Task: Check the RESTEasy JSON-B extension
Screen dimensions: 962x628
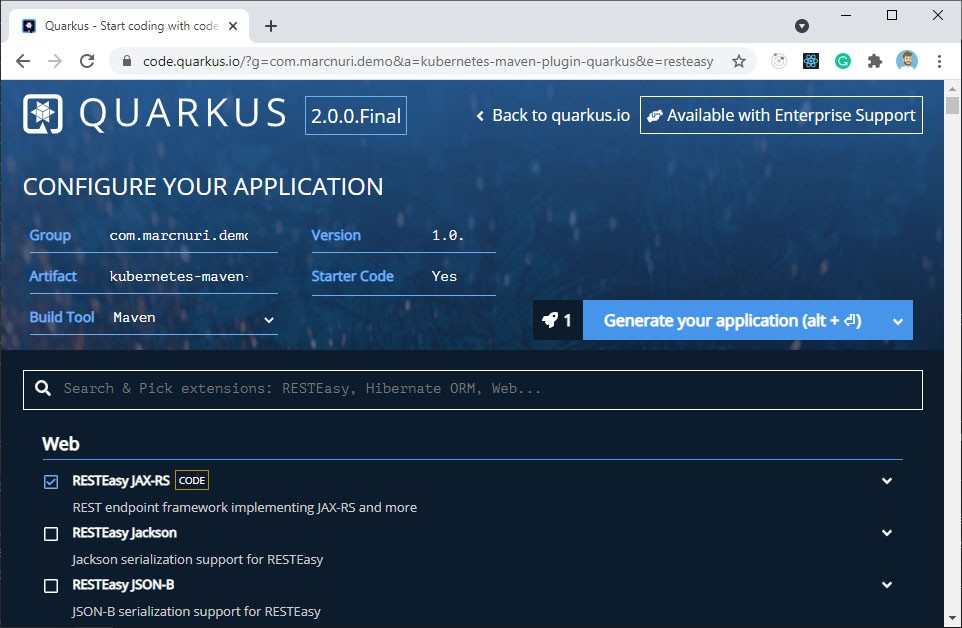Action: [x=51, y=586]
